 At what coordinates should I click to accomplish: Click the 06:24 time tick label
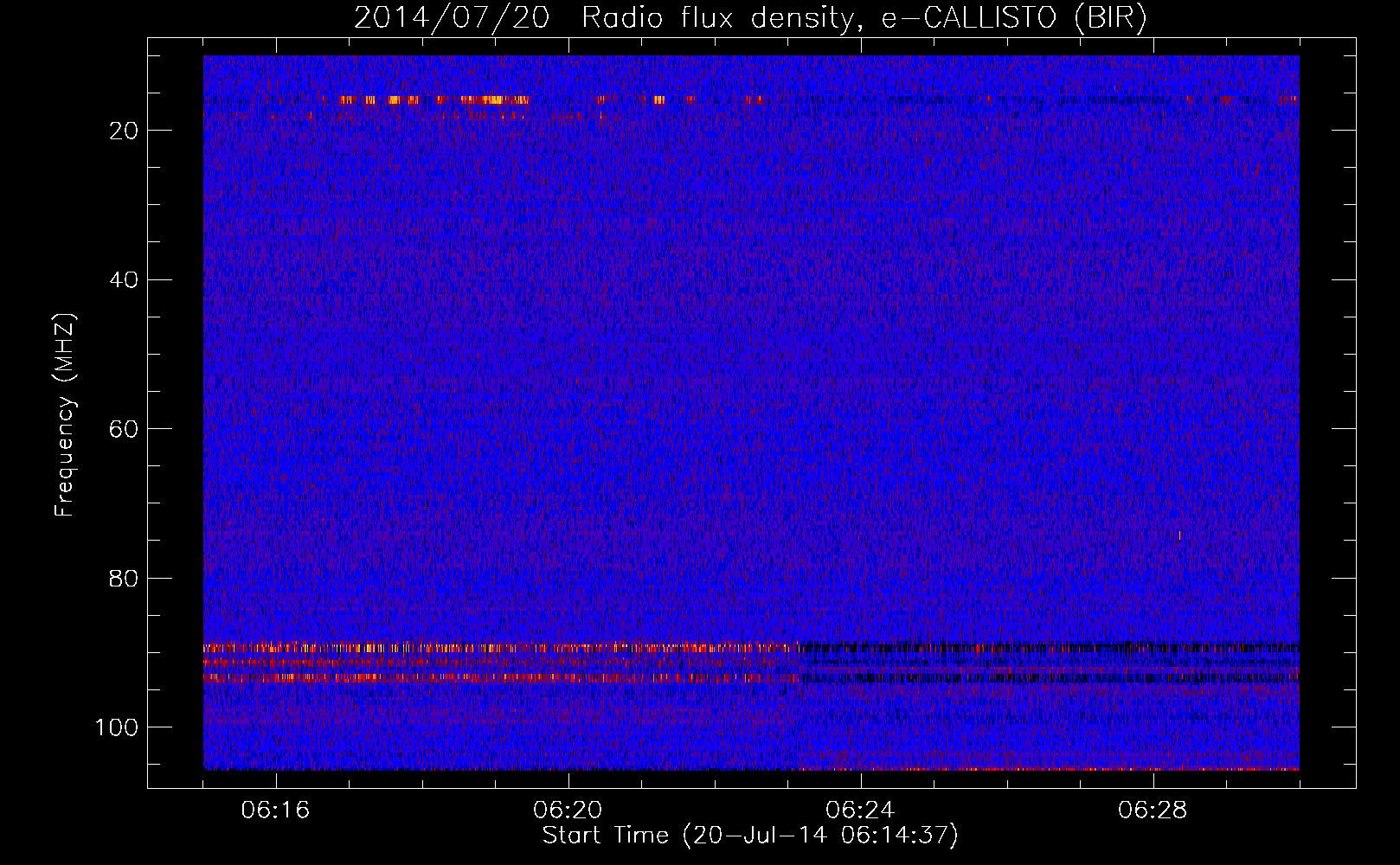coord(861,811)
